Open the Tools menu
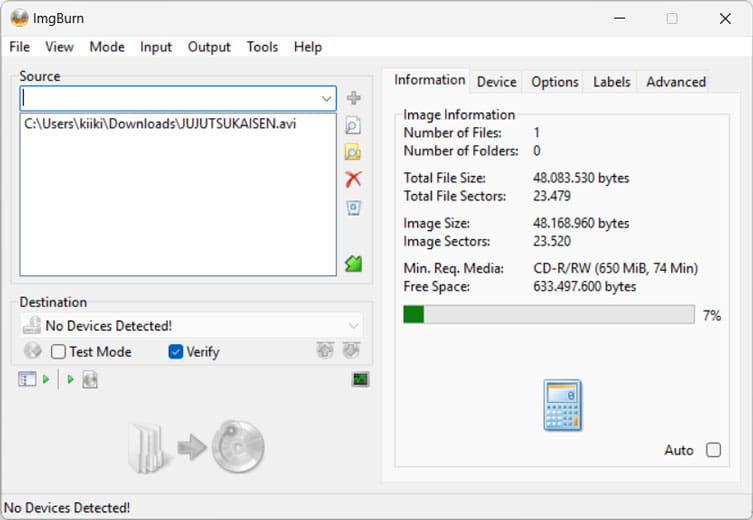Screen dimensions: 753x520 [x=262, y=47]
